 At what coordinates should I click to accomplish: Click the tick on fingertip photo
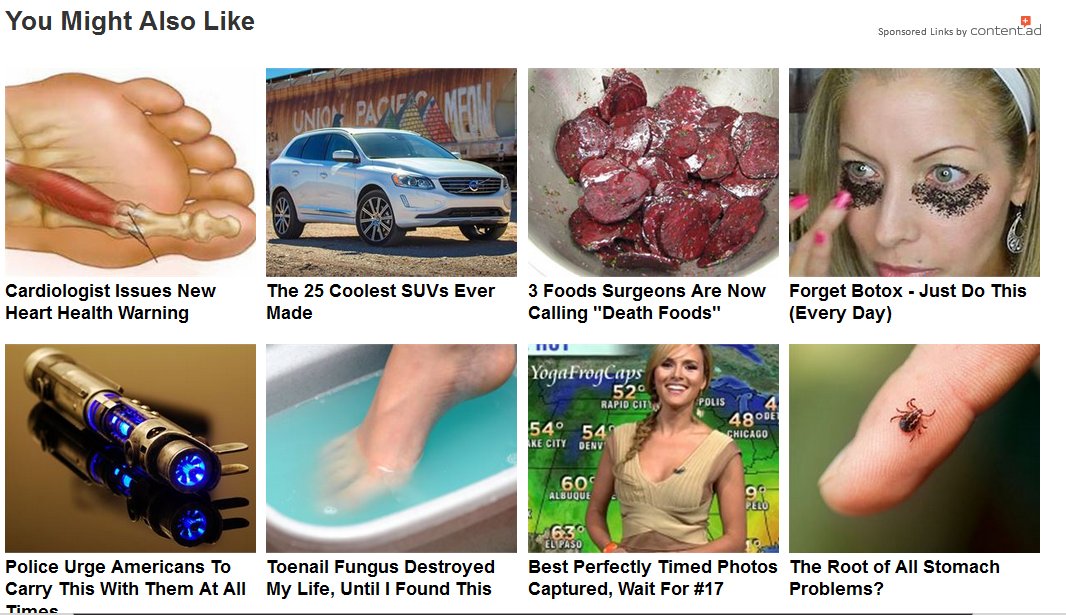tap(914, 449)
